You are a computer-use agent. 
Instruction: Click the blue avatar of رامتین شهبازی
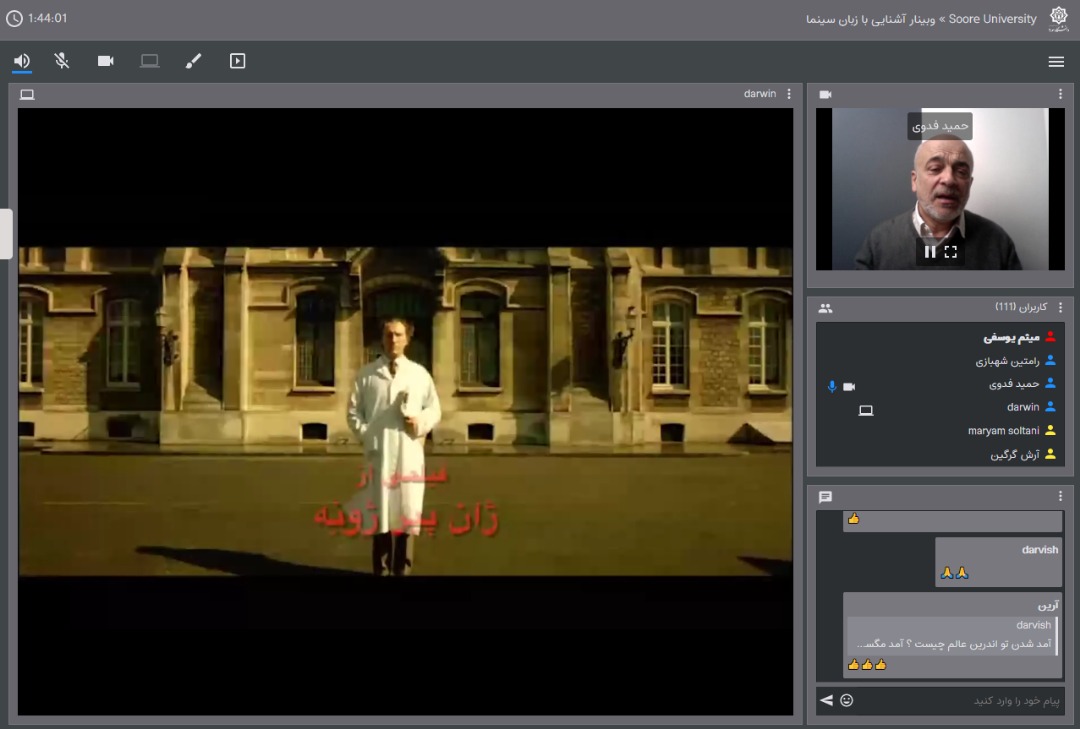click(x=1050, y=360)
